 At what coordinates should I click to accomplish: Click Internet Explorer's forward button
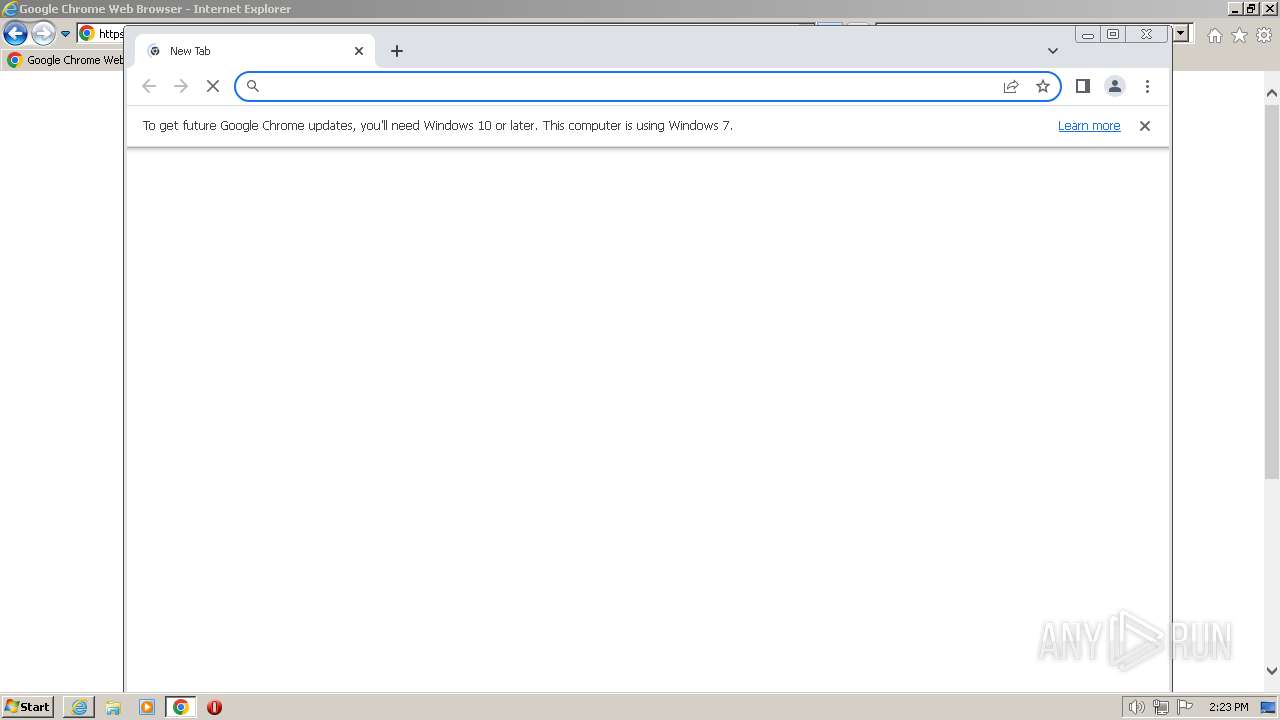43,34
